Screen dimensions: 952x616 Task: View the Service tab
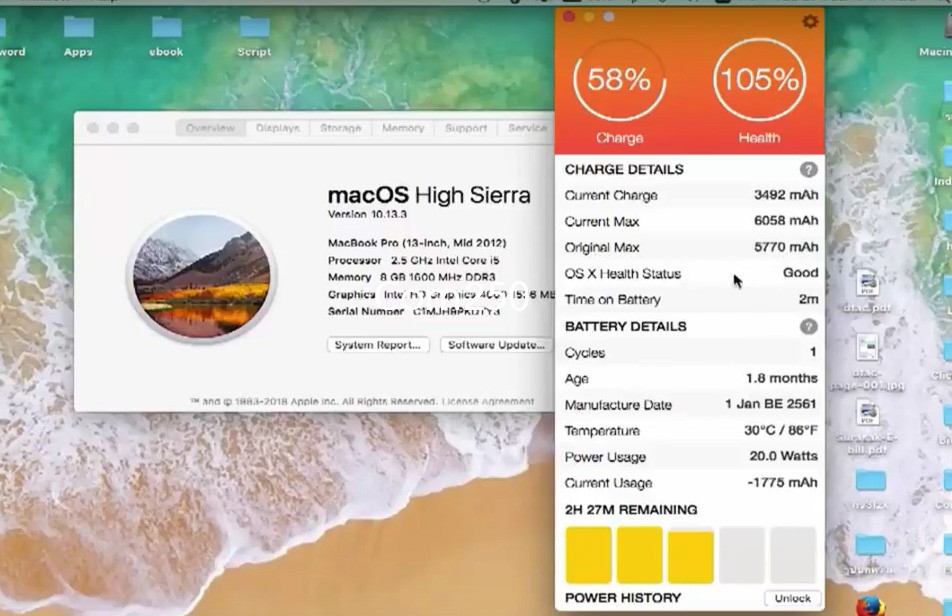[527, 128]
